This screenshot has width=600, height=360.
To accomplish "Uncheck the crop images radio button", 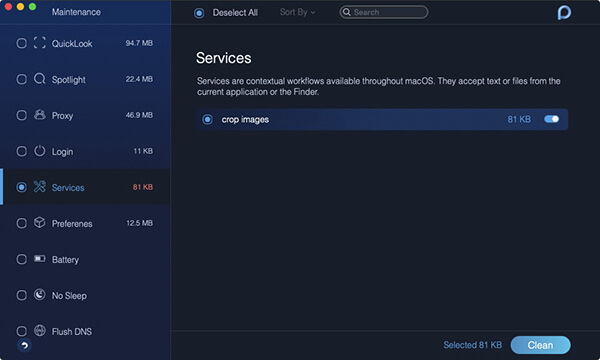I will 207,120.
